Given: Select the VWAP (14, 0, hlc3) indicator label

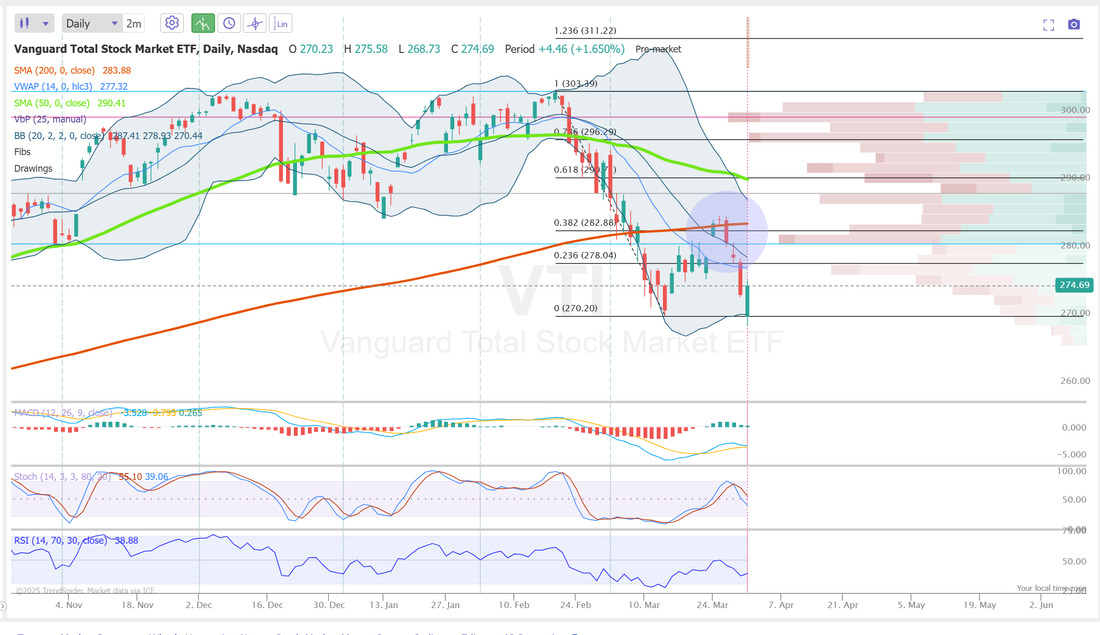Looking at the screenshot, I should point(53,86).
